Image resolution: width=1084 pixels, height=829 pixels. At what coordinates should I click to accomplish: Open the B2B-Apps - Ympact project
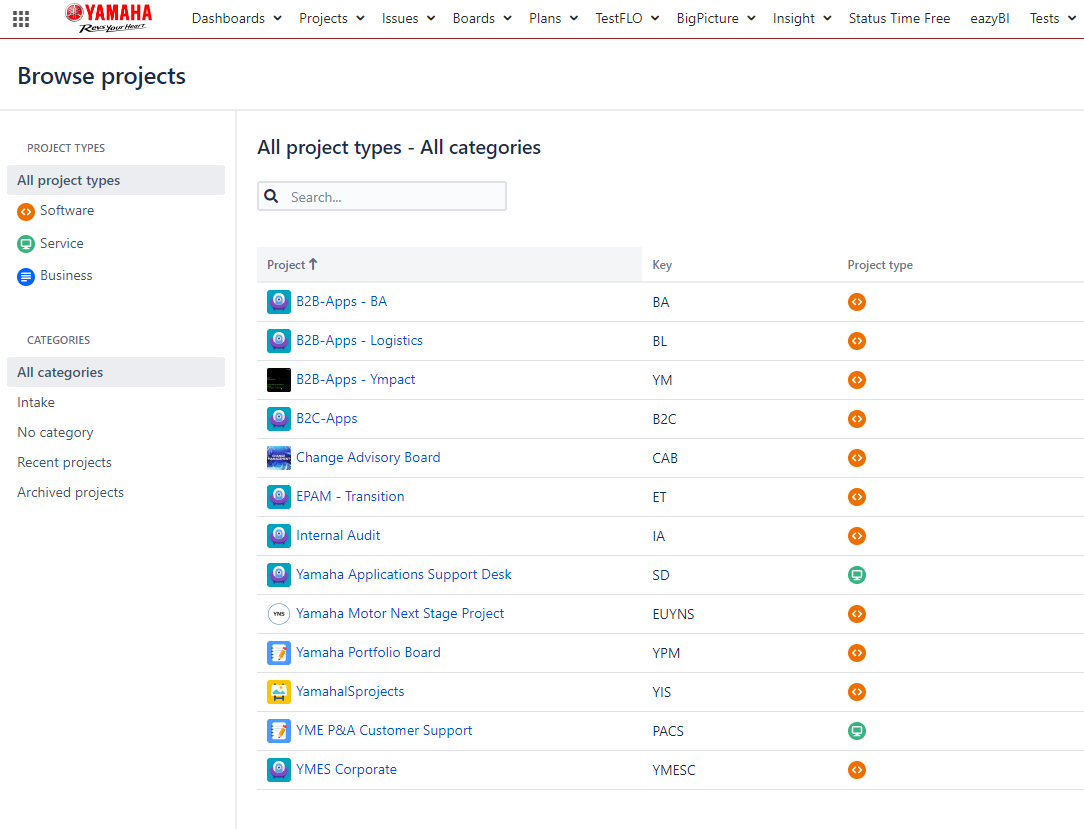tap(355, 380)
